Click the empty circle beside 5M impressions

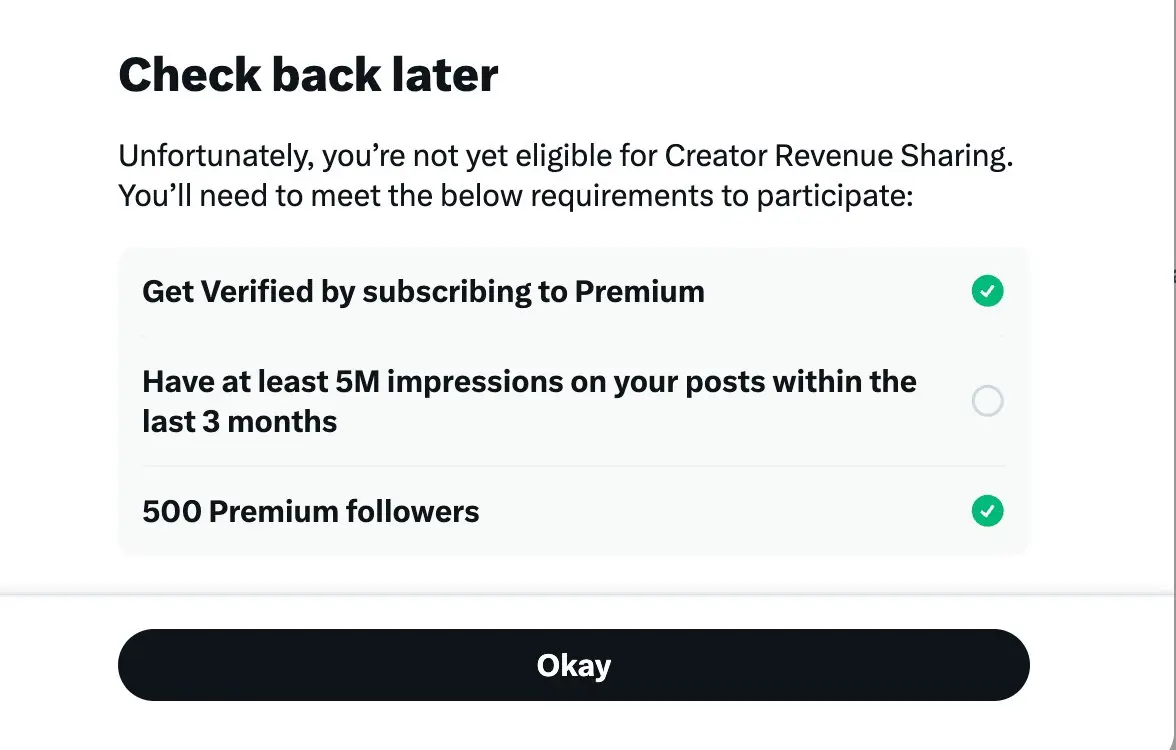coord(987,402)
